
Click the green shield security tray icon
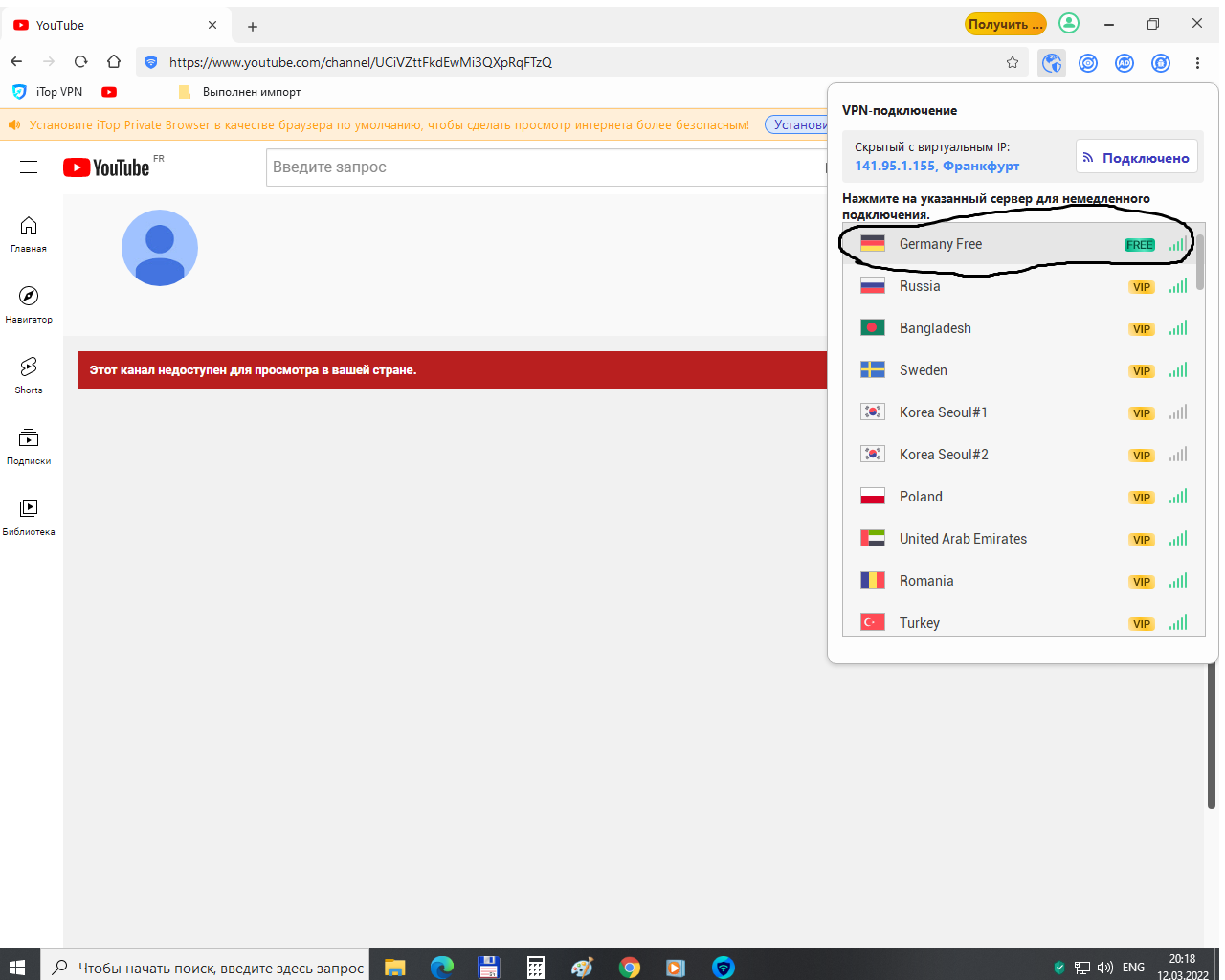1059,968
